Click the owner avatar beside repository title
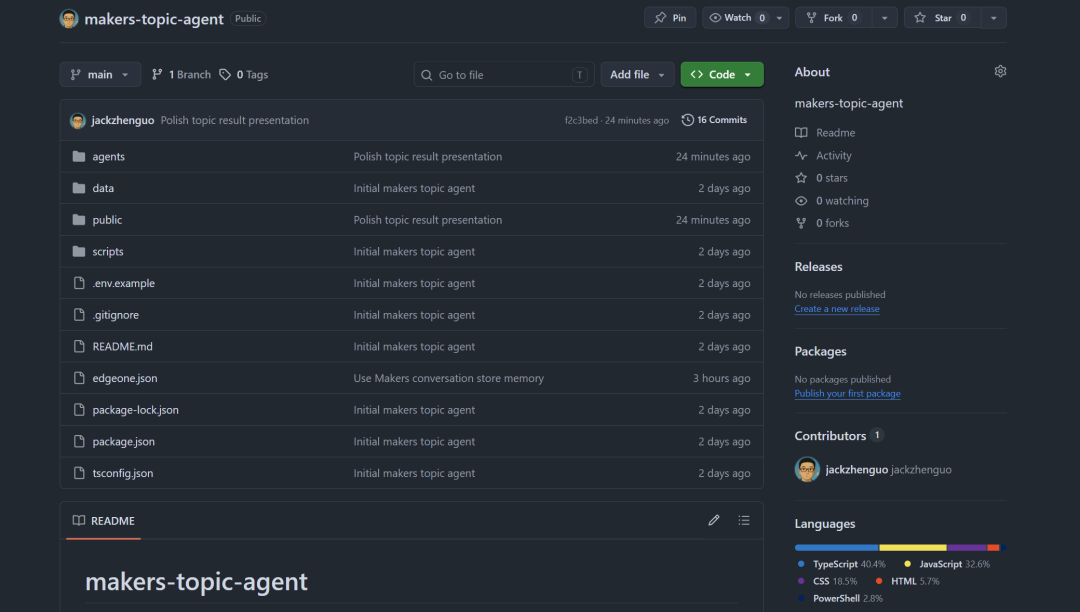The width and height of the screenshot is (1080, 612). [x=69, y=19]
